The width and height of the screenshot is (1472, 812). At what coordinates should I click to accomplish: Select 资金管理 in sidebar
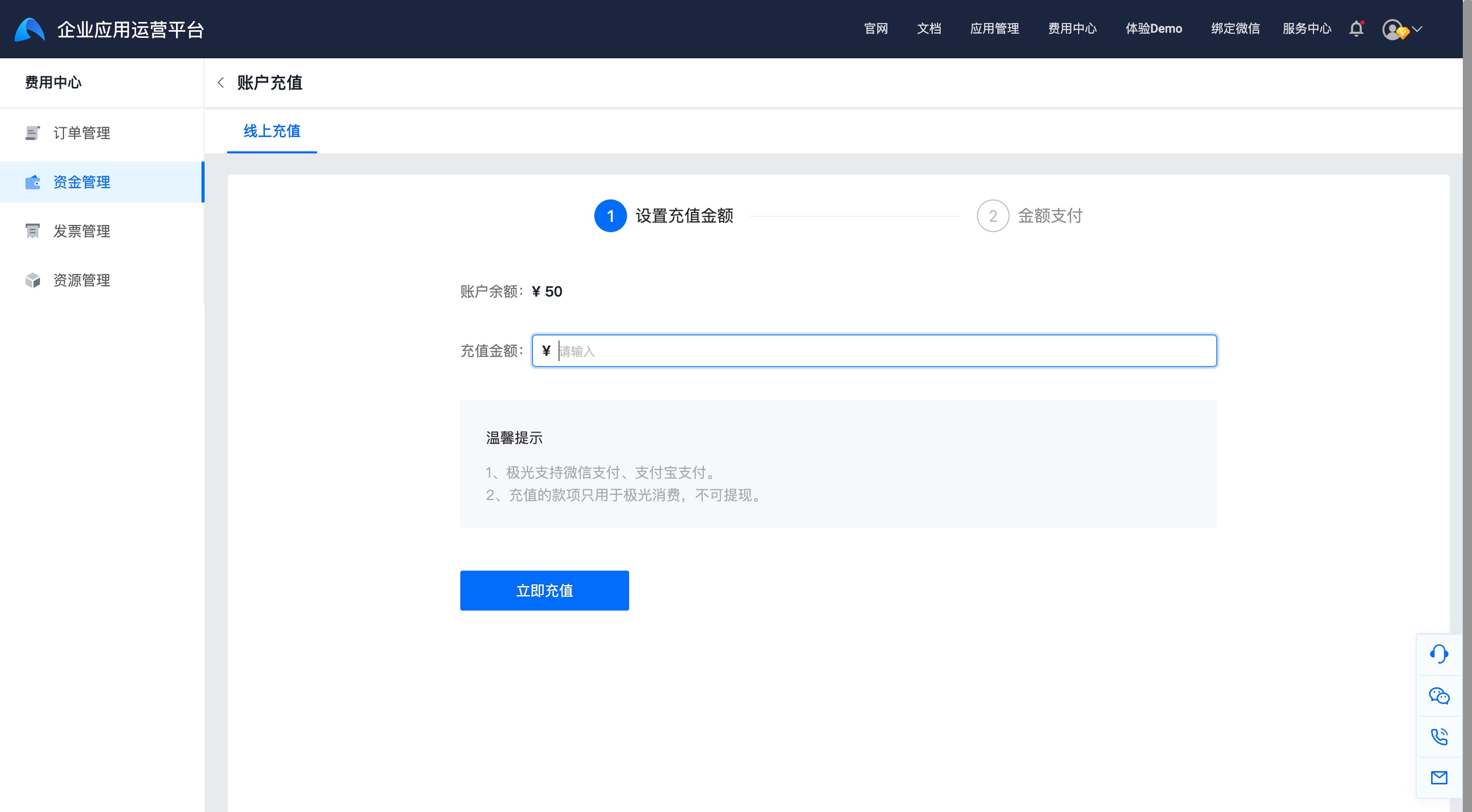click(x=102, y=182)
